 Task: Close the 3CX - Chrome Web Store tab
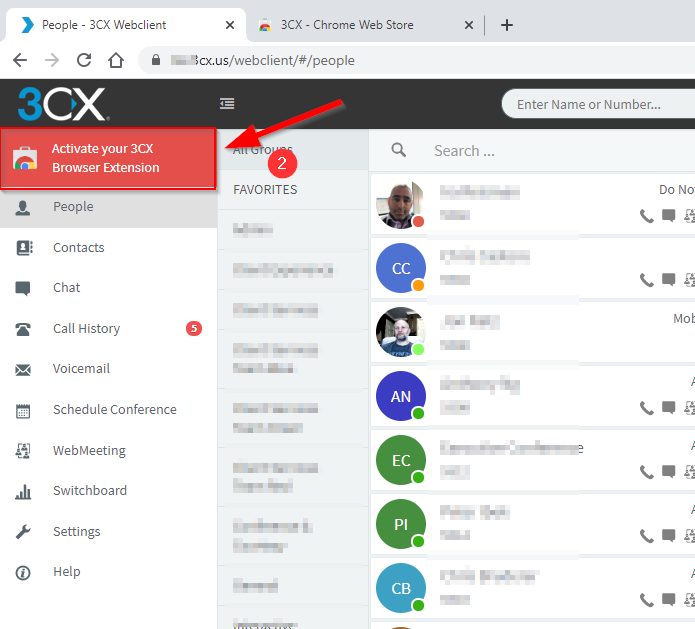click(x=469, y=25)
